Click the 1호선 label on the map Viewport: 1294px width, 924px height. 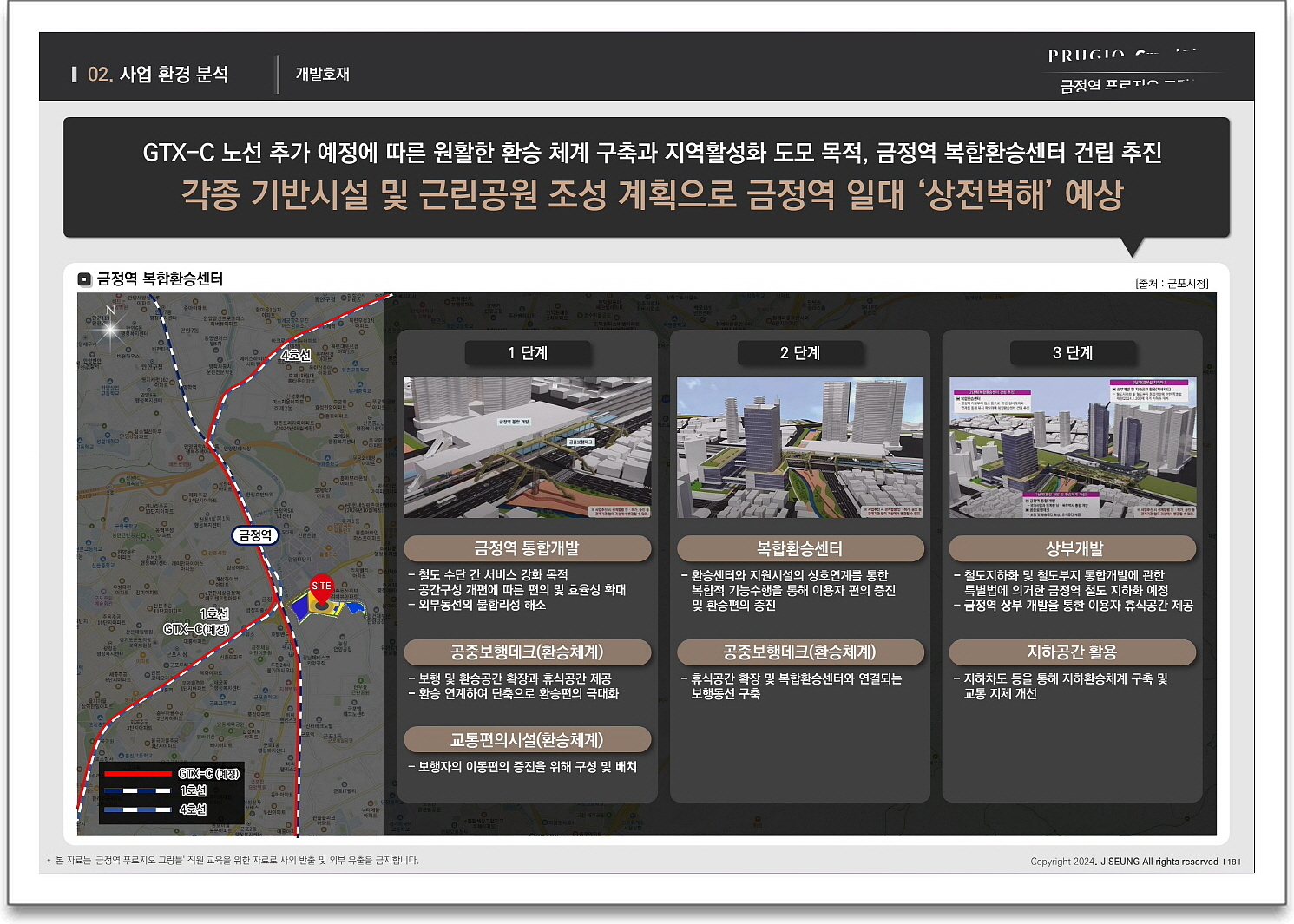(x=213, y=613)
